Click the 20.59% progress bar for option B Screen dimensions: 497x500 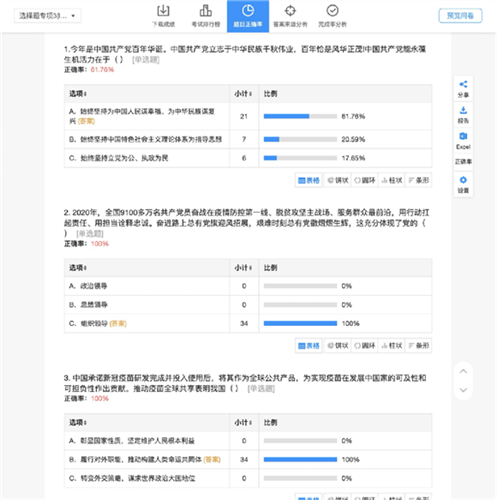[300, 139]
